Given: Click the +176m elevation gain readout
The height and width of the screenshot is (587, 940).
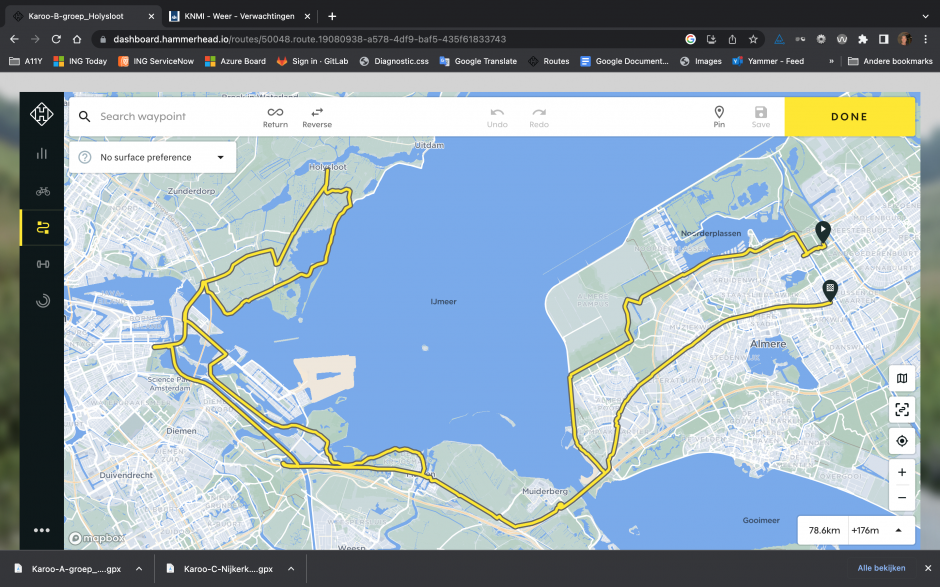Looking at the screenshot, I should [865, 530].
